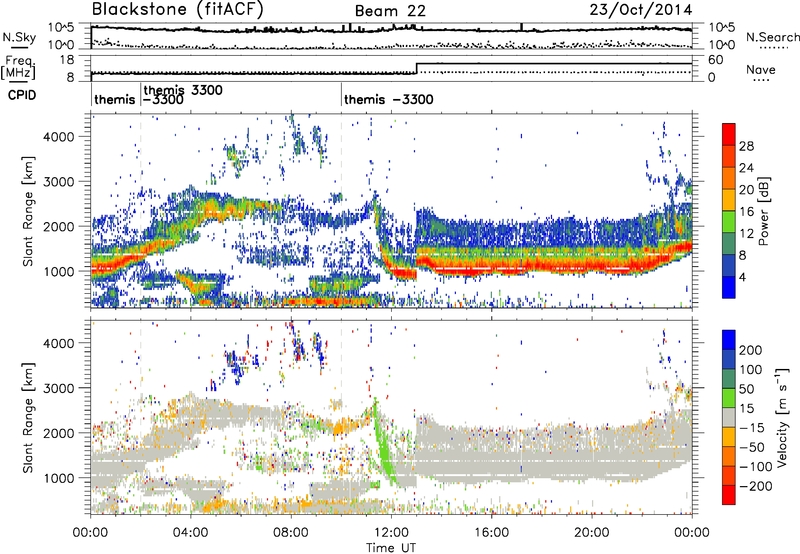
Task: Click the power panel 'Slant Range [km]' title
Action: (28, 211)
